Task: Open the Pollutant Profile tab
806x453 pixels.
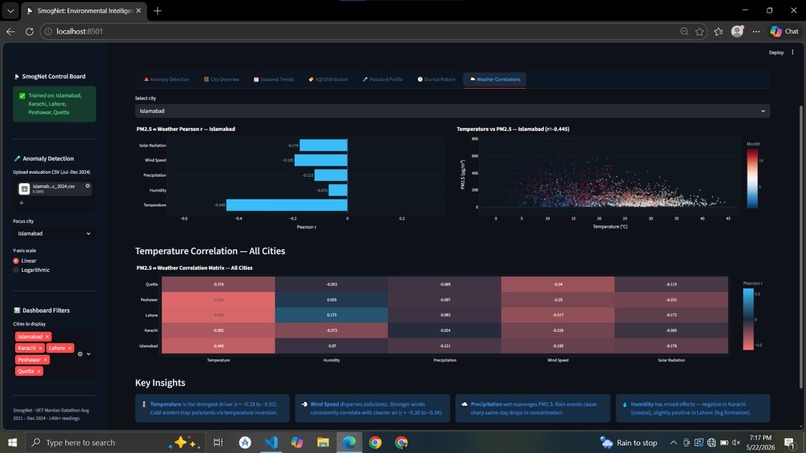Action: tap(383, 80)
